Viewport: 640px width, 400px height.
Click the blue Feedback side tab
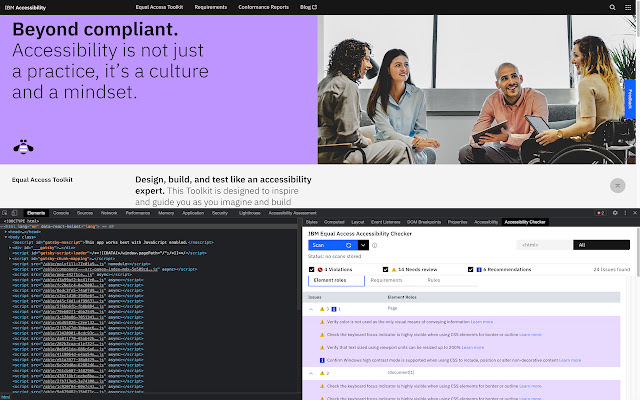630,98
